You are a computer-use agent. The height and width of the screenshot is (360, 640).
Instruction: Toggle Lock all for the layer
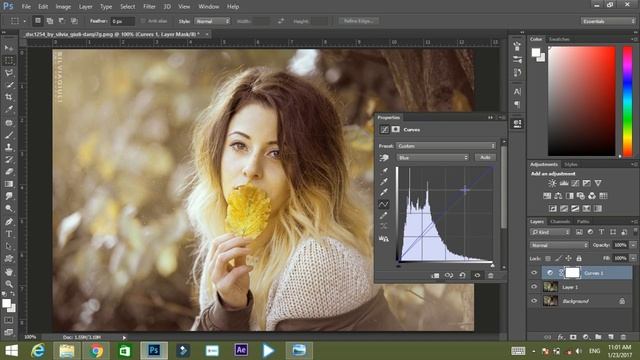579,258
